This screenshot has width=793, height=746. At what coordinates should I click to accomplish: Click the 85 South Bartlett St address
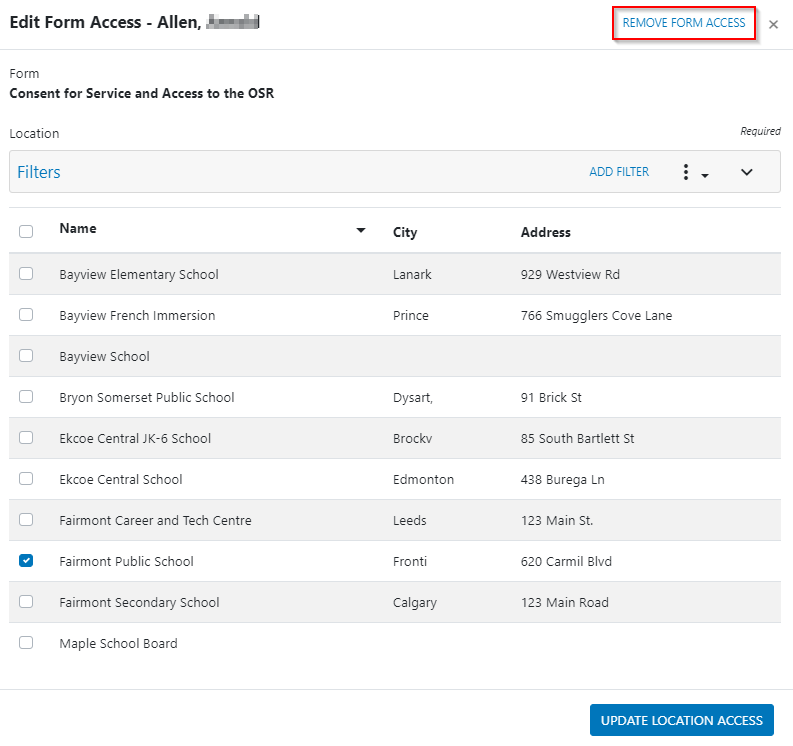(x=578, y=438)
